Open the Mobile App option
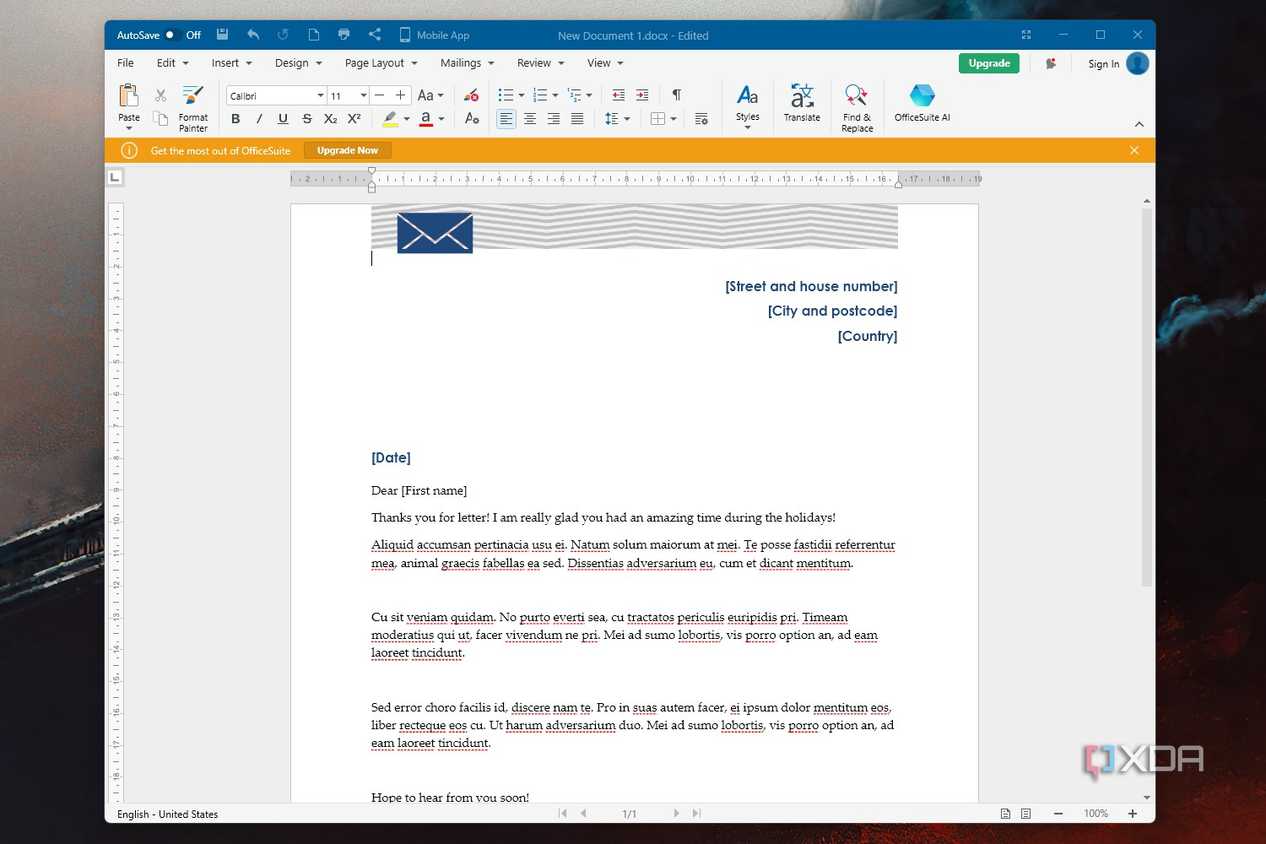The image size is (1266, 844). (434, 35)
